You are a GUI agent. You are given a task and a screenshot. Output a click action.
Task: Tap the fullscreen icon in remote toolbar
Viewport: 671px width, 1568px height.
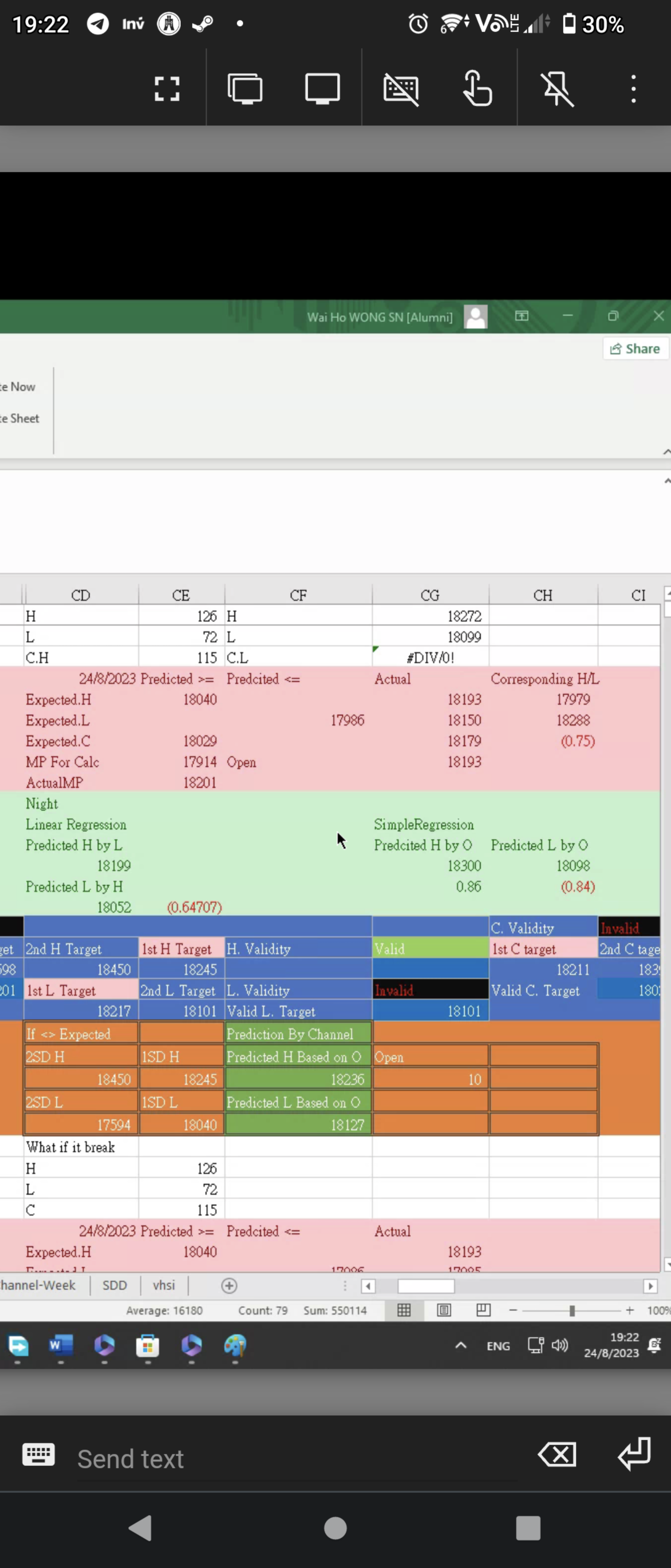(x=167, y=89)
